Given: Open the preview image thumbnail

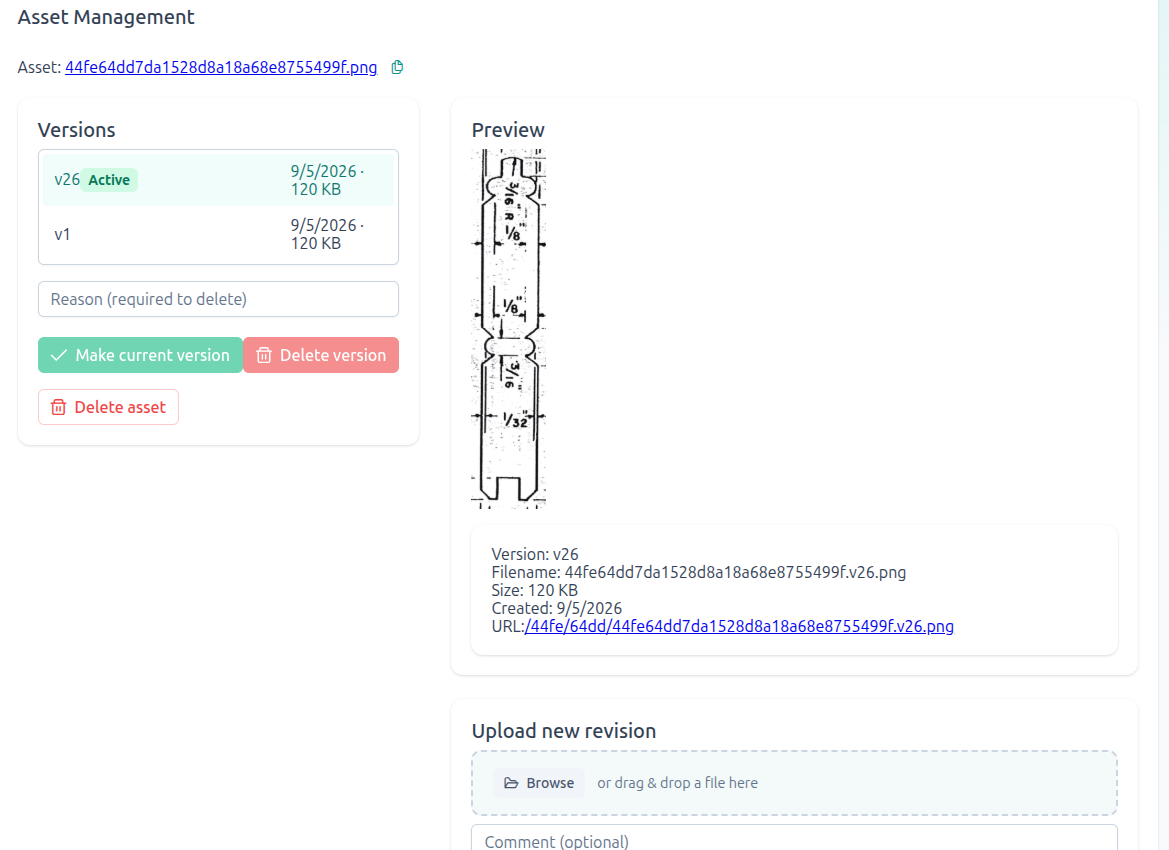Looking at the screenshot, I should [508, 329].
